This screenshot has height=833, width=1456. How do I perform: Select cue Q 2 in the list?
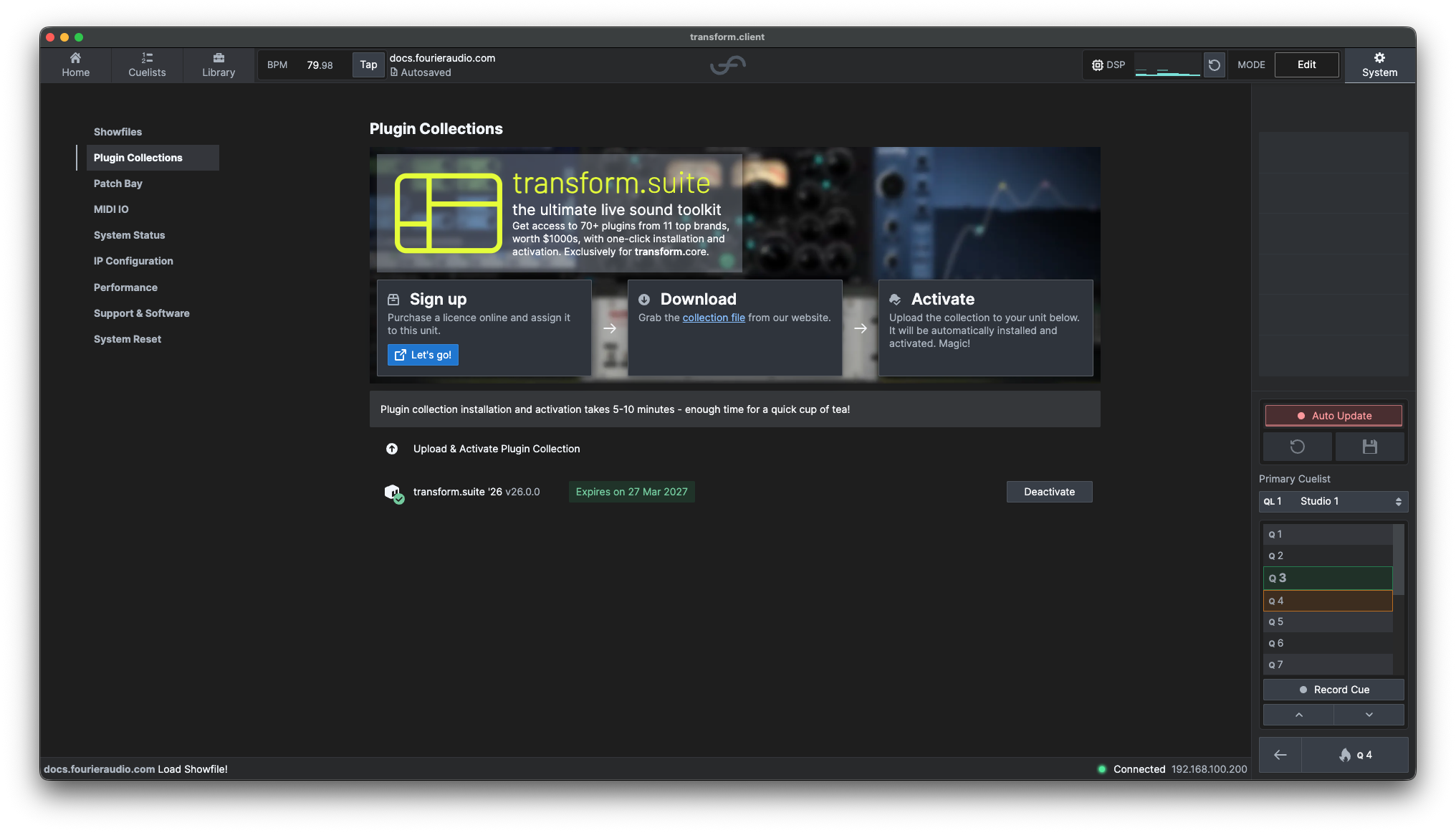(x=1328, y=556)
